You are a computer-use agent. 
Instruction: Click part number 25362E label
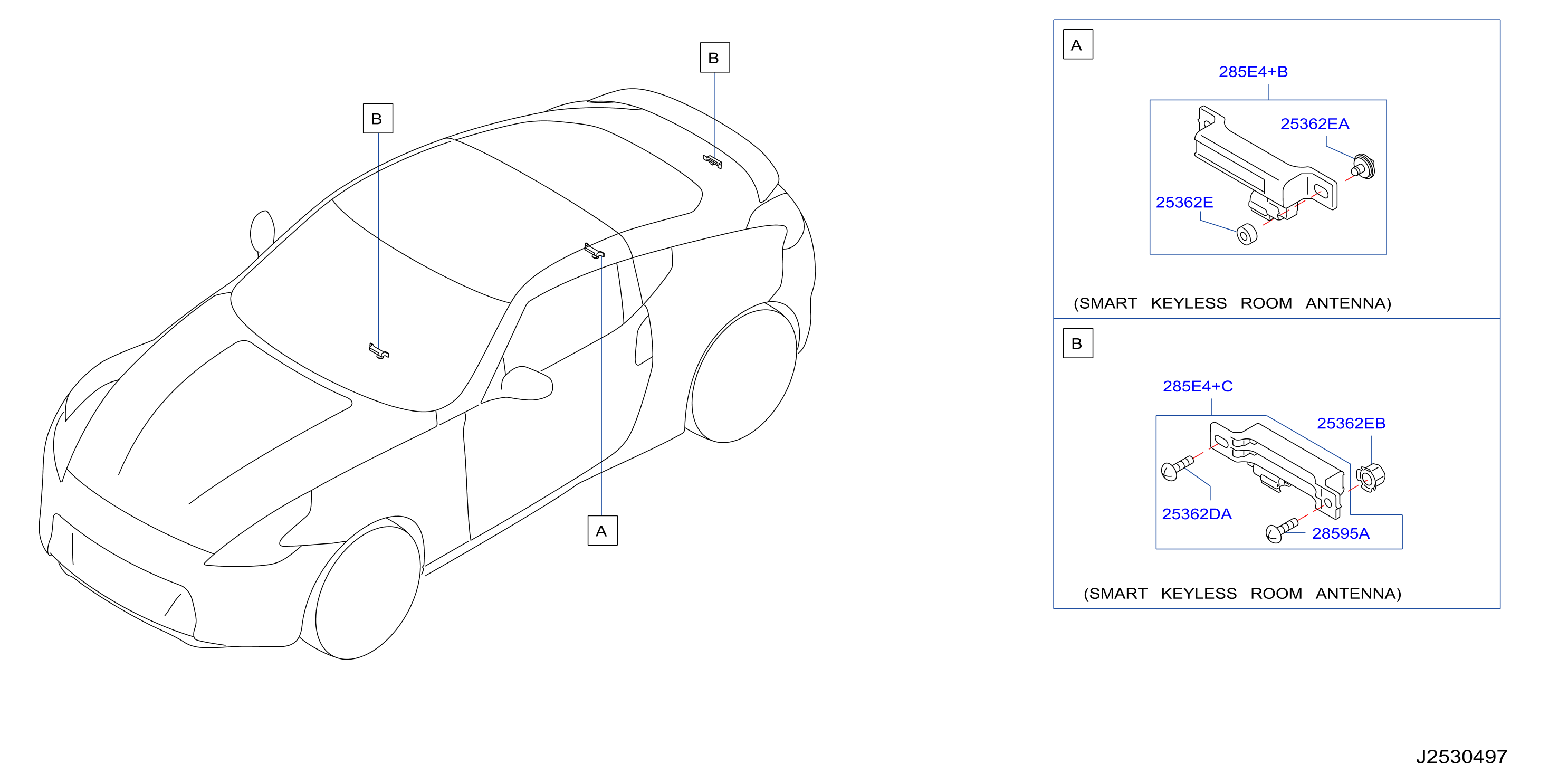1184,203
